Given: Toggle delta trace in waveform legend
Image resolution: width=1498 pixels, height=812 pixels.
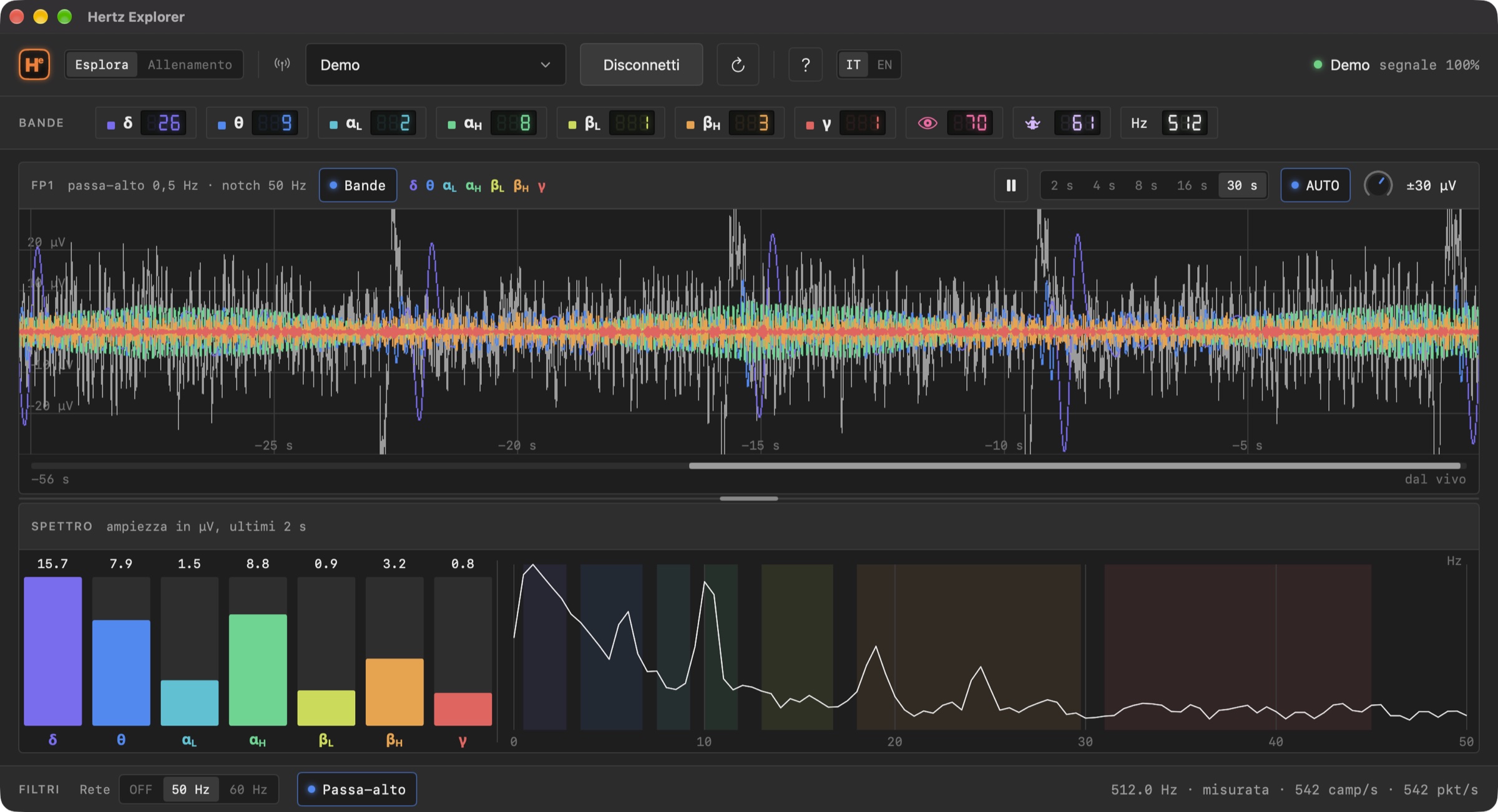Looking at the screenshot, I should point(413,186).
